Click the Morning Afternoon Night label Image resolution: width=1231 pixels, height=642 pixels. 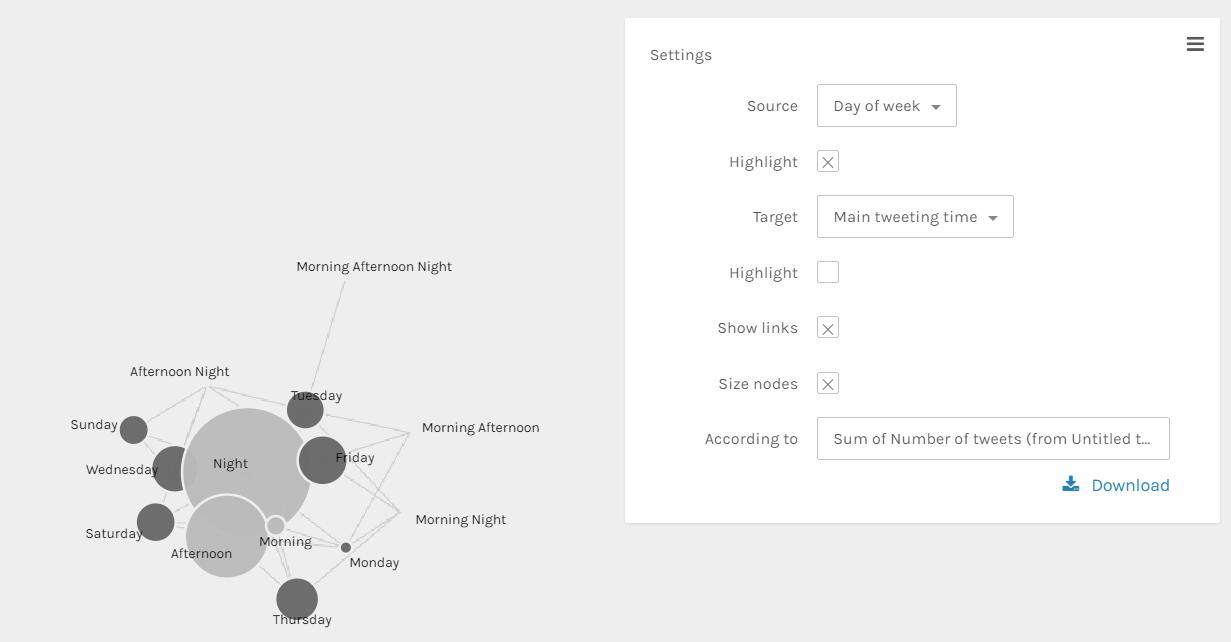(x=374, y=267)
